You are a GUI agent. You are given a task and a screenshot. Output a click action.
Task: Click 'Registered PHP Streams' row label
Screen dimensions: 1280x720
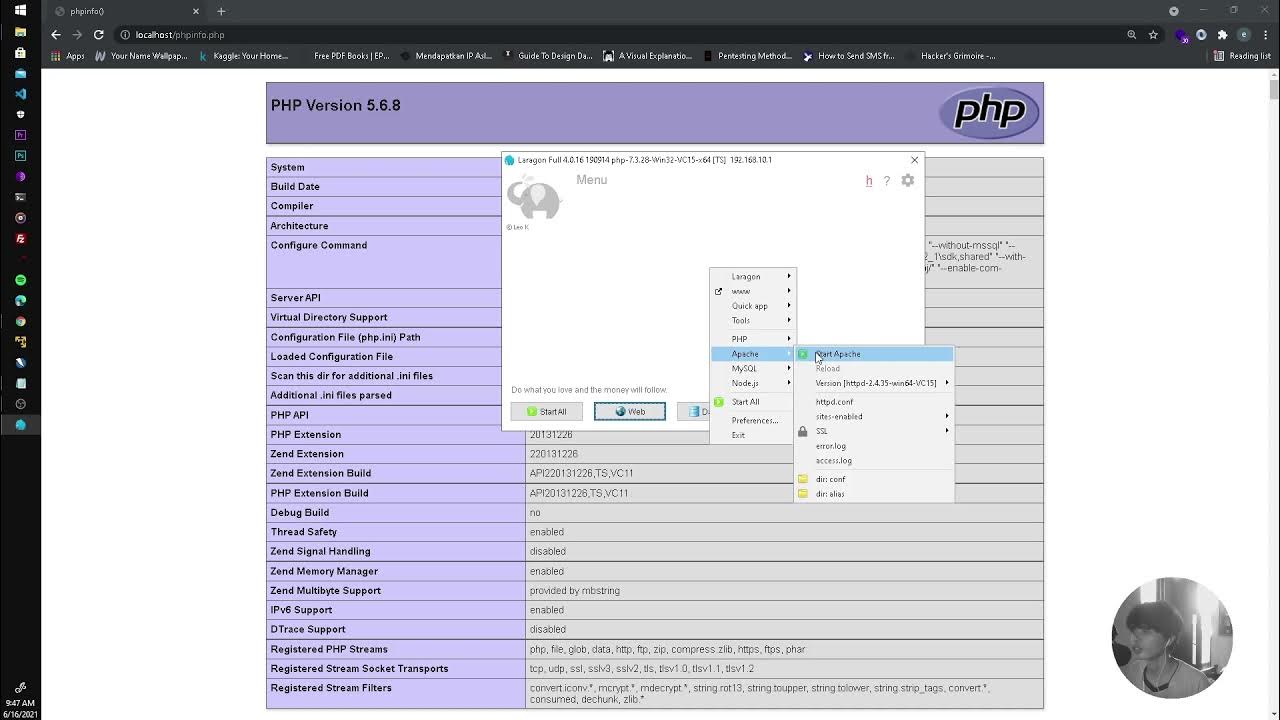click(x=329, y=649)
